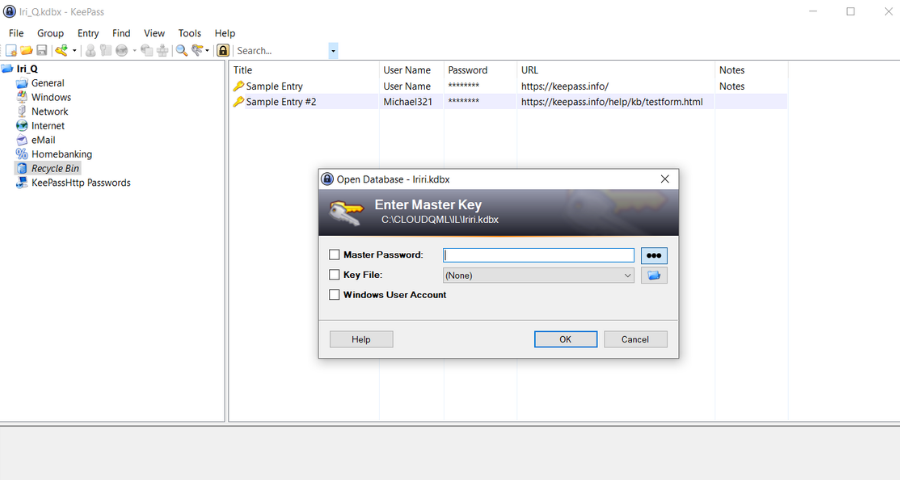Select the KeePassHttp Passwords group icon

click(x=22, y=183)
